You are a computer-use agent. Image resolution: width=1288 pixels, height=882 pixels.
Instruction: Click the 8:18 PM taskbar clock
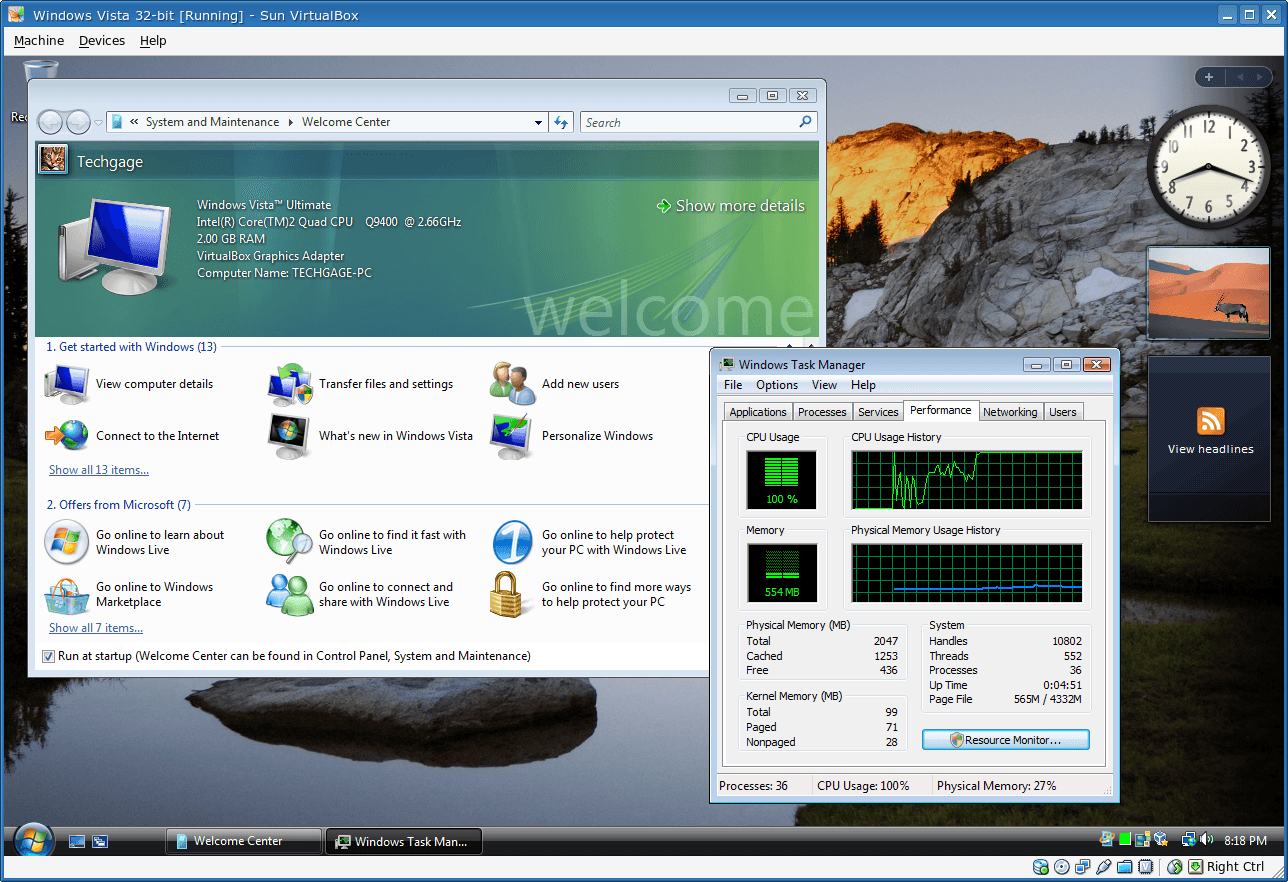pos(1245,841)
